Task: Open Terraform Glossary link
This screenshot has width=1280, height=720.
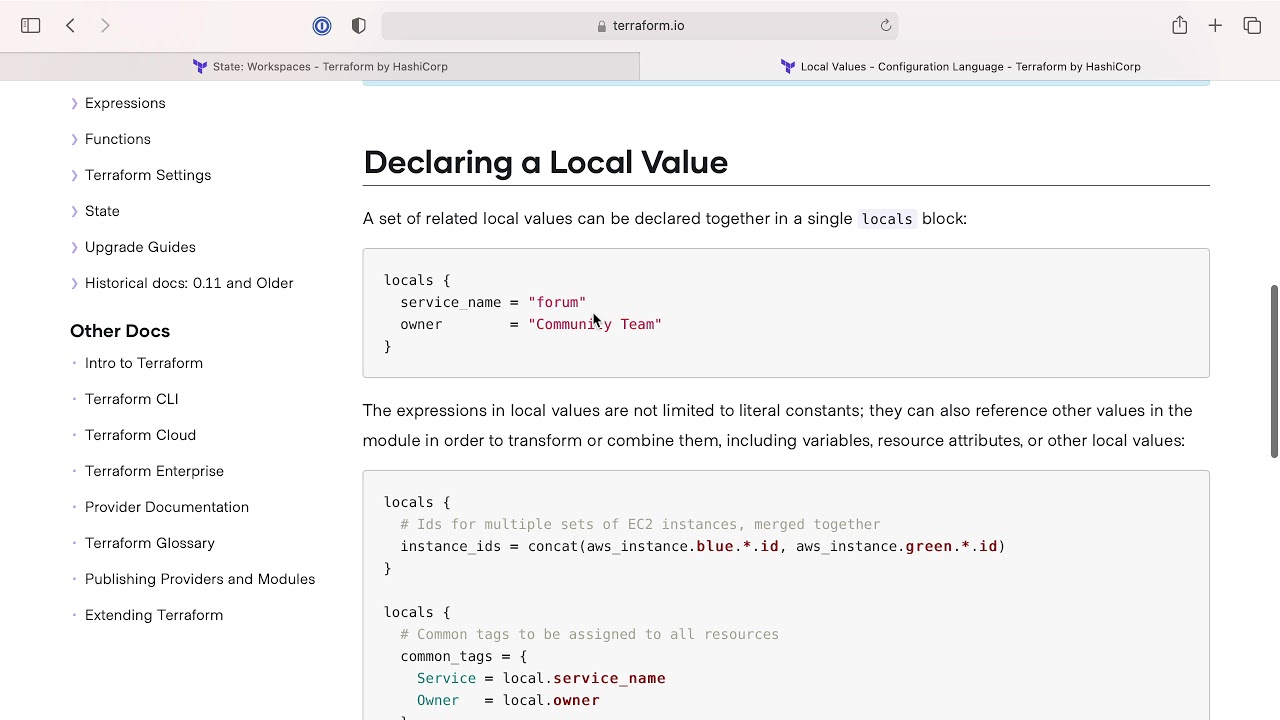Action: [x=150, y=543]
